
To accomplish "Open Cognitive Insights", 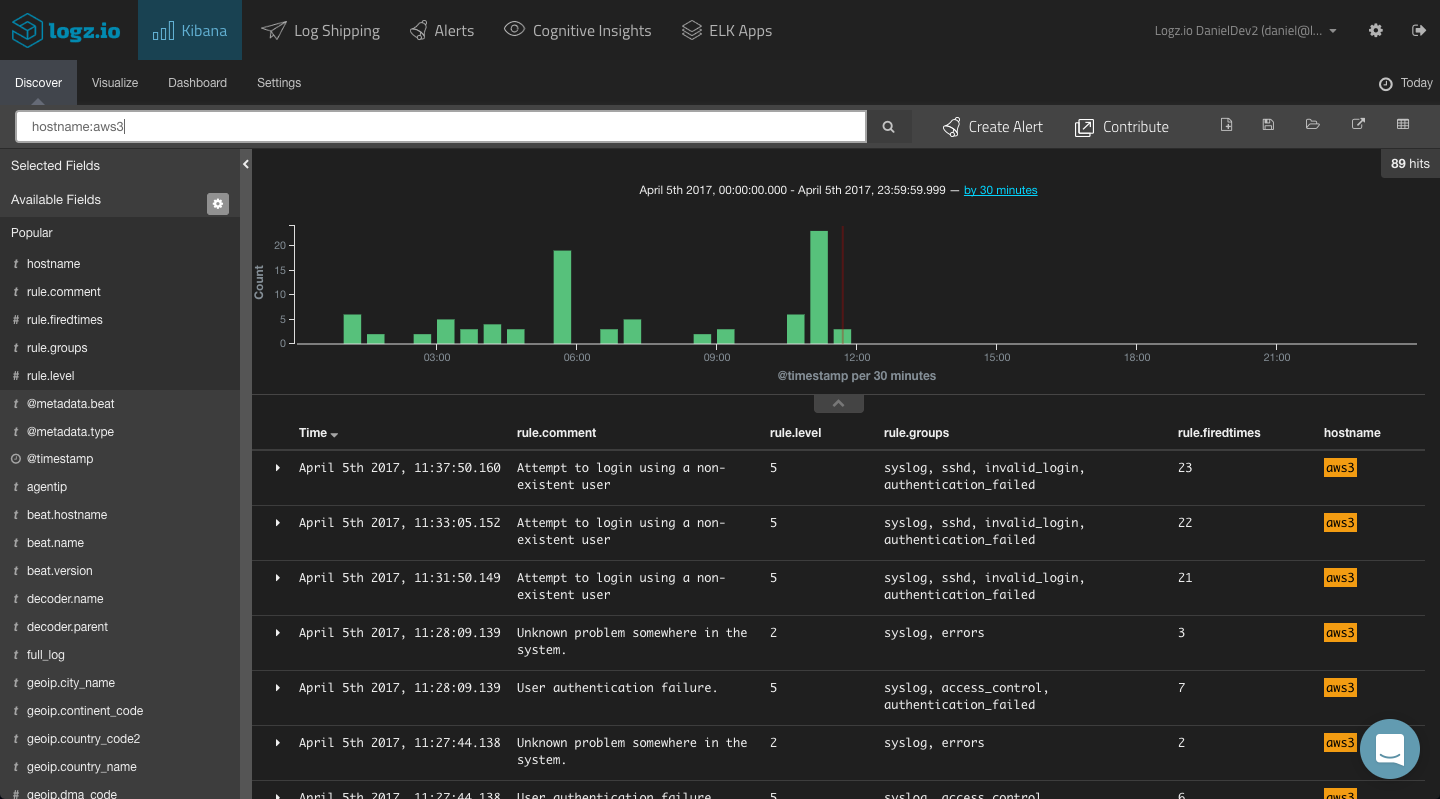I will (577, 31).
